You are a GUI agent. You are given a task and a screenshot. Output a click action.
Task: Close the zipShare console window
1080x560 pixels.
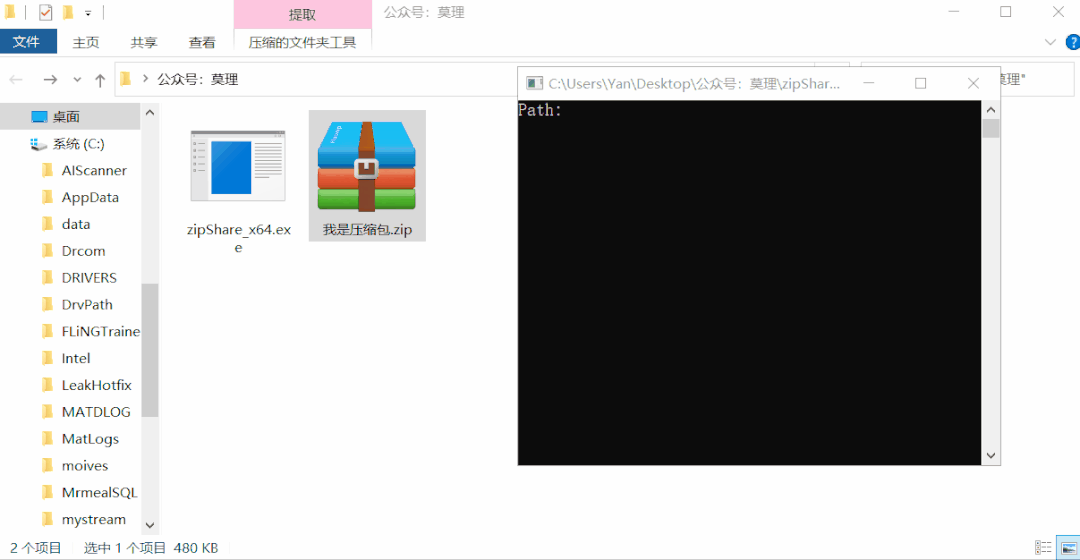point(973,83)
